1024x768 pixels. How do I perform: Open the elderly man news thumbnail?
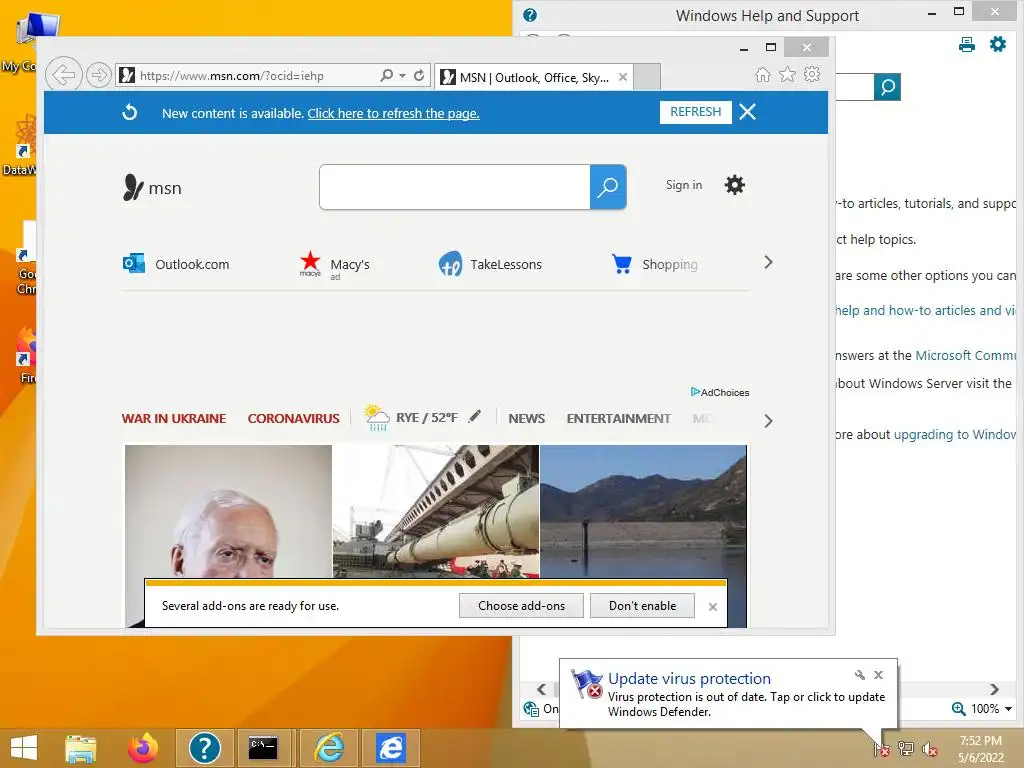[228, 511]
